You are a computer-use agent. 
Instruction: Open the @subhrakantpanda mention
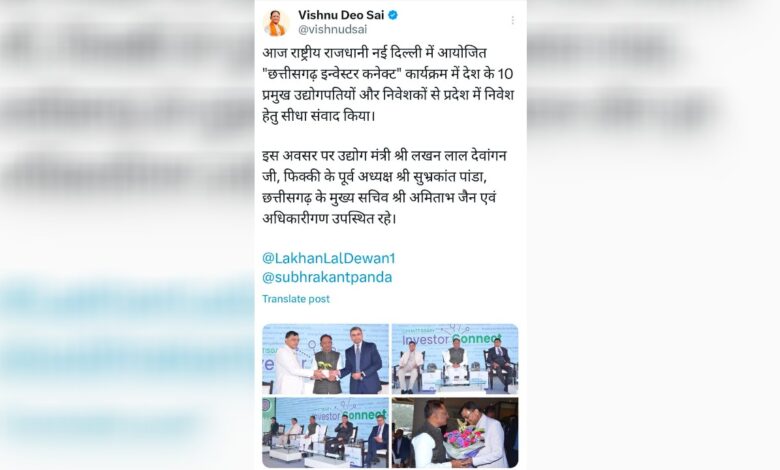tap(327, 277)
